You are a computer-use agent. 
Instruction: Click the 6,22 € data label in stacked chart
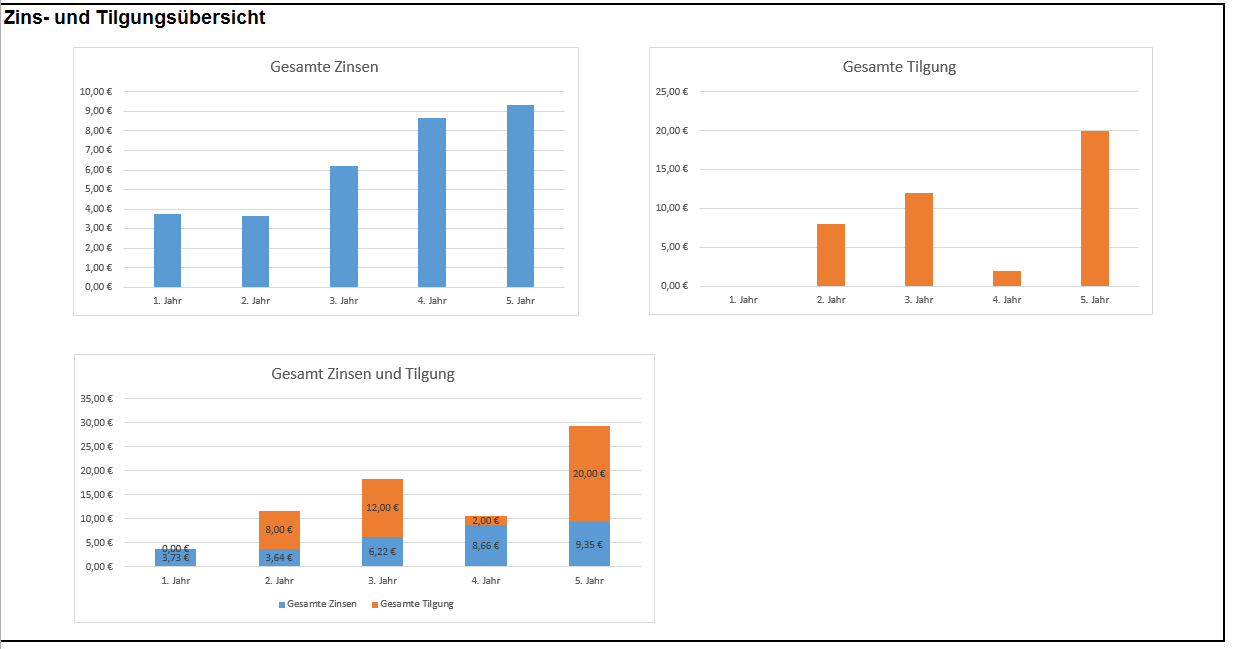click(383, 552)
